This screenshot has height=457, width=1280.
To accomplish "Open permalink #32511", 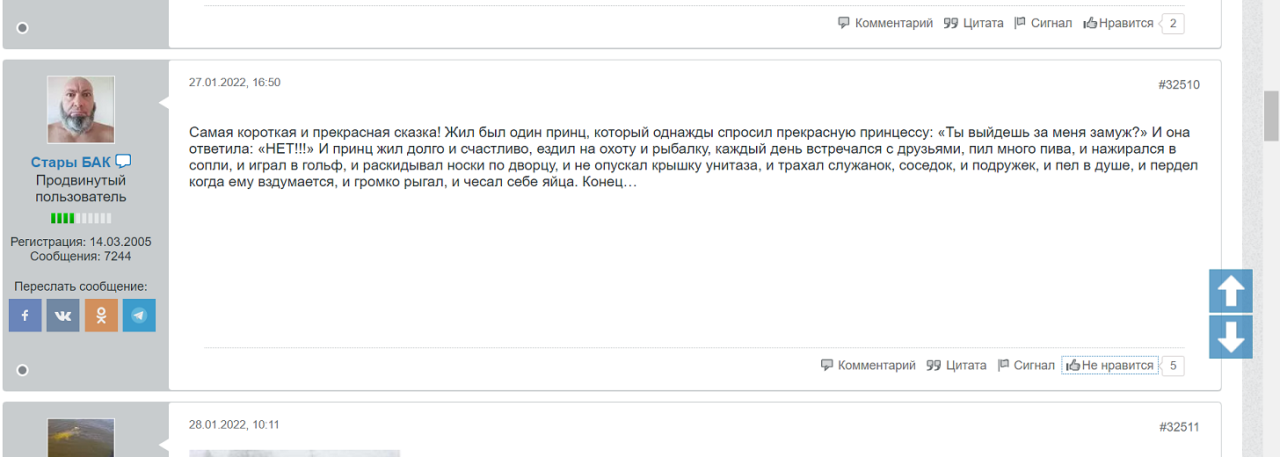I will pyautogui.click(x=1179, y=427).
